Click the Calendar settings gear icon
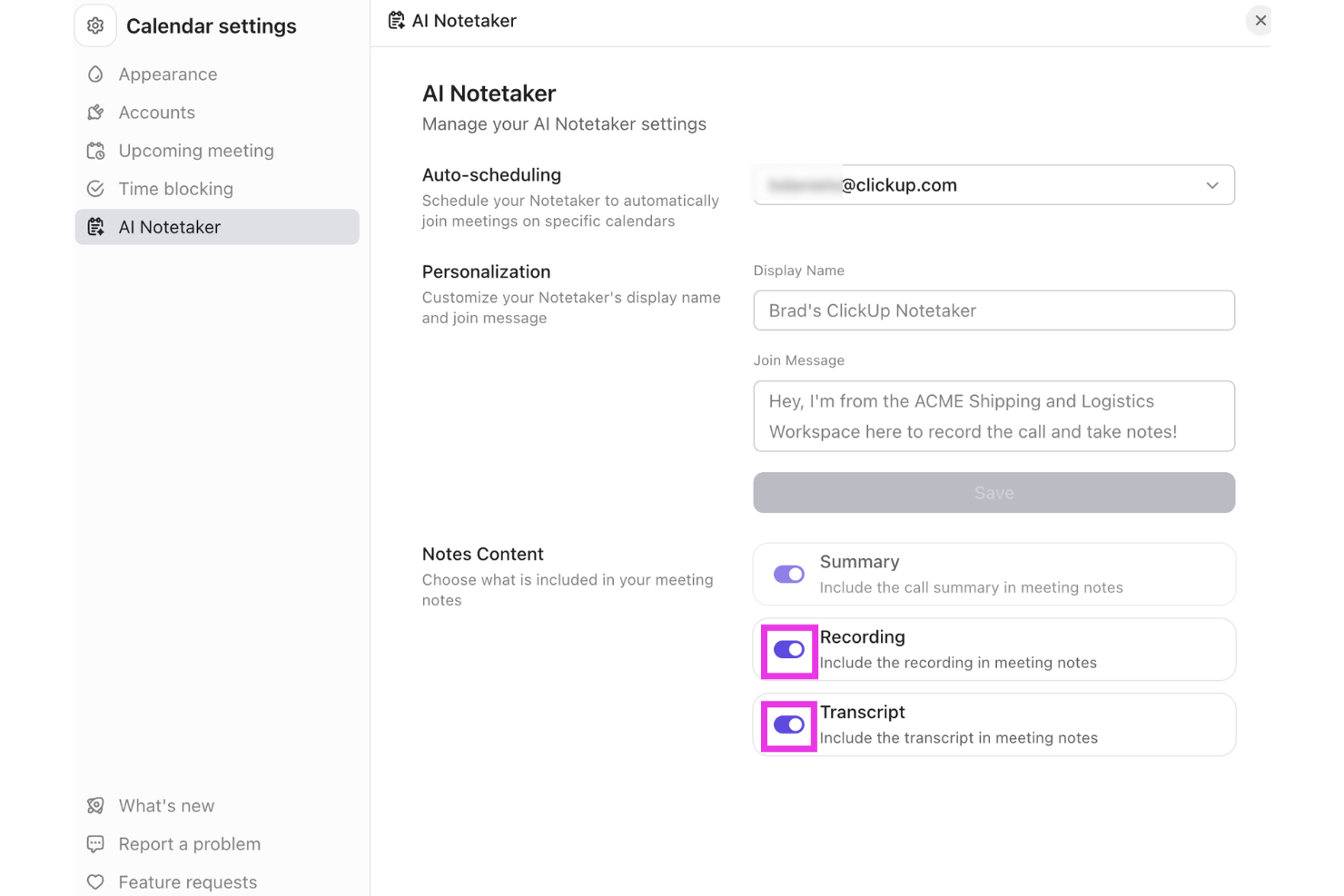The width and height of the screenshot is (1344, 896). (94, 25)
